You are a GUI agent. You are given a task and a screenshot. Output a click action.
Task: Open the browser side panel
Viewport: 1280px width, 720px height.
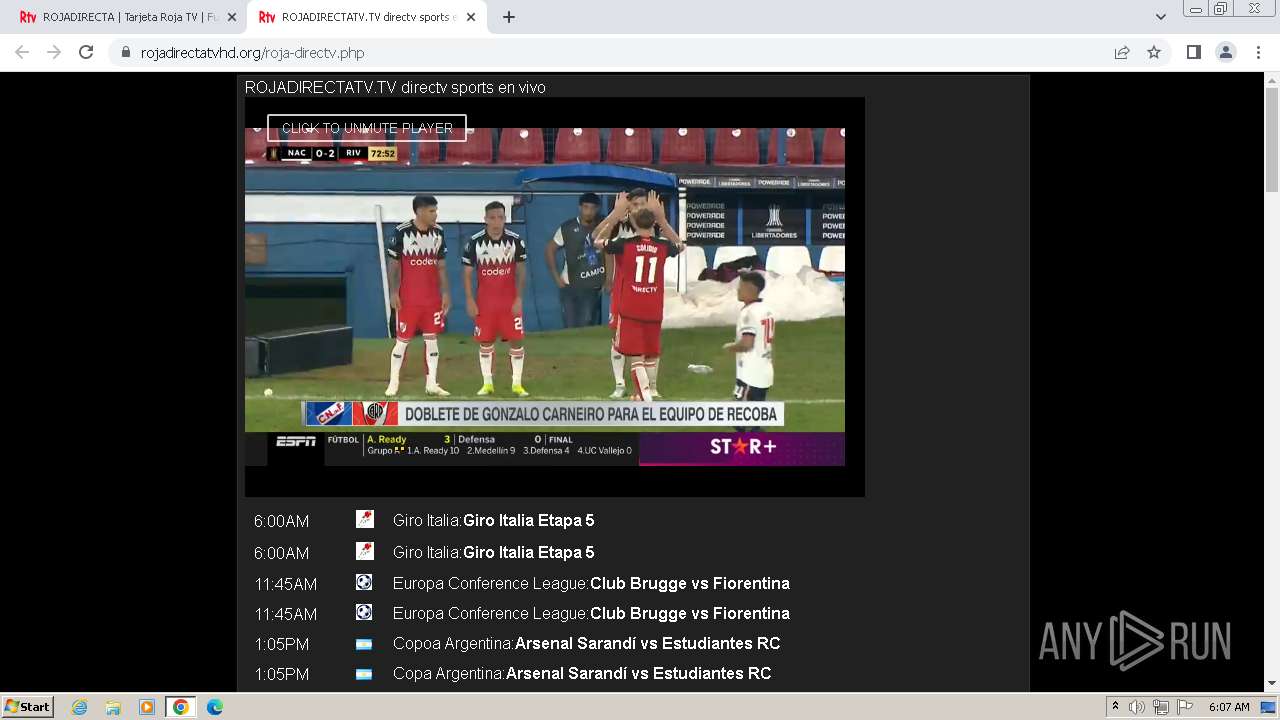coord(1193,52)
